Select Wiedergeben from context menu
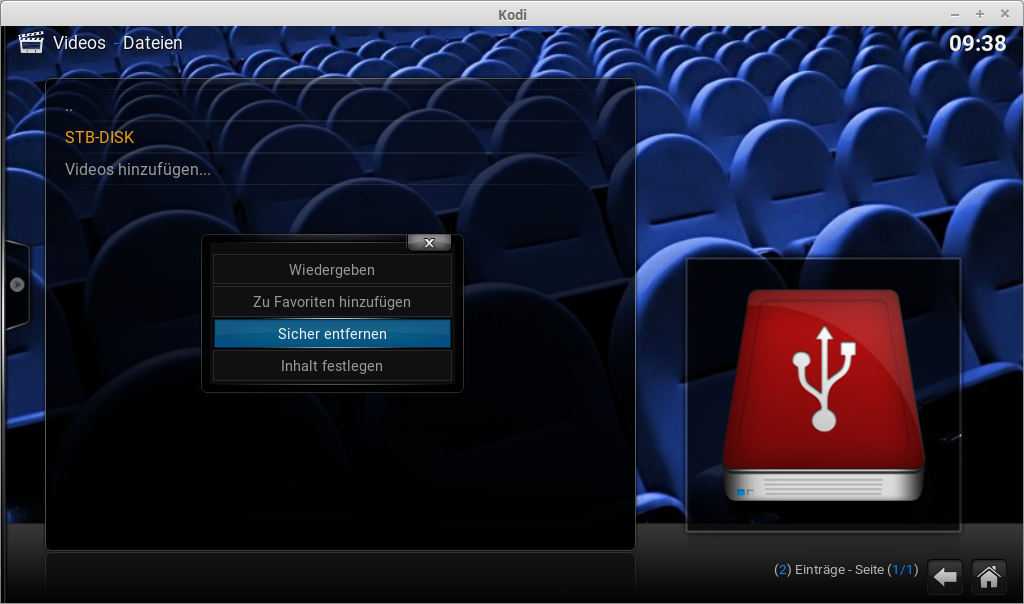This screenshot has width=1024, height=604. 332,270
